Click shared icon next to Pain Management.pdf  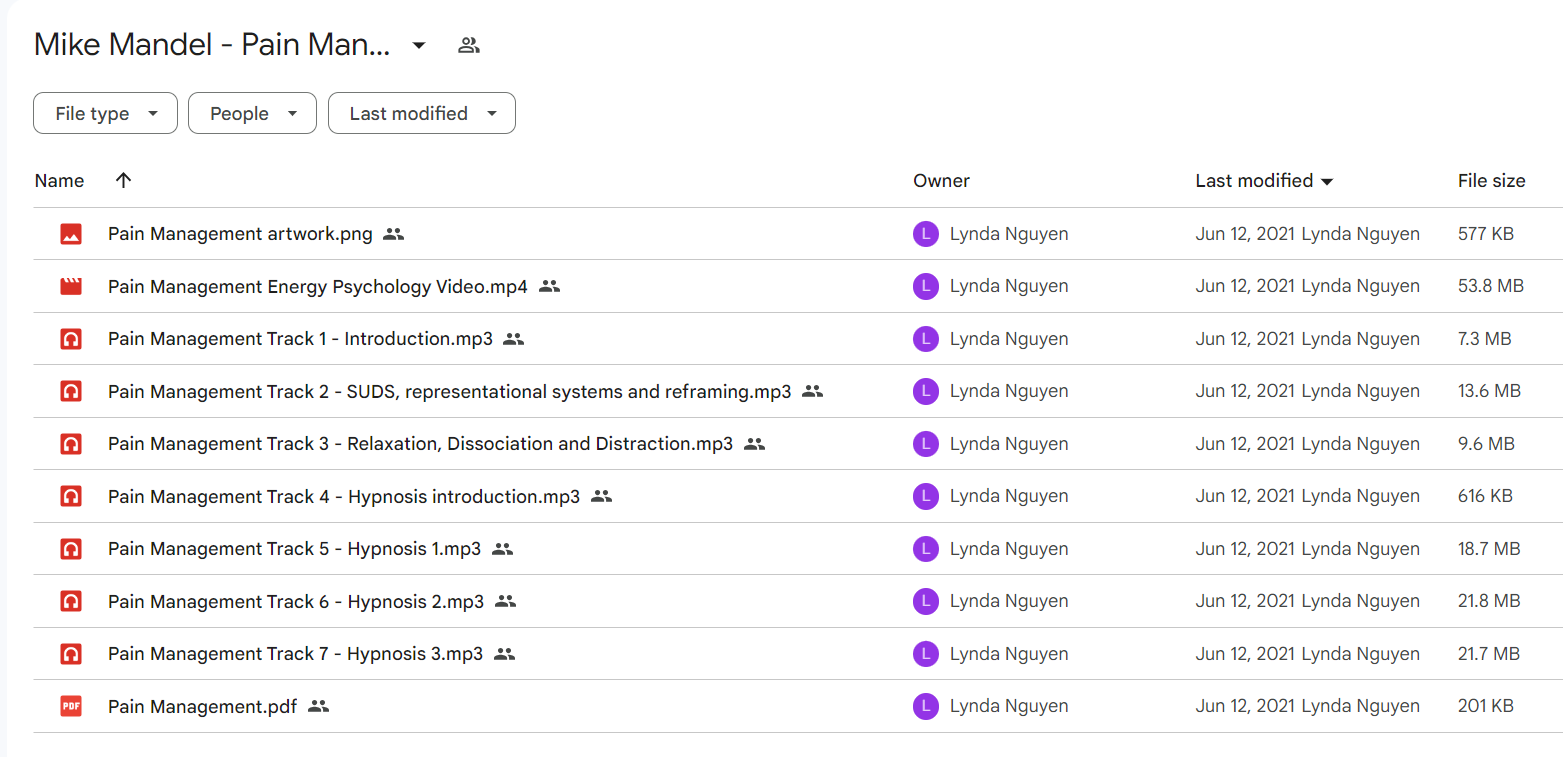point(318,706)
